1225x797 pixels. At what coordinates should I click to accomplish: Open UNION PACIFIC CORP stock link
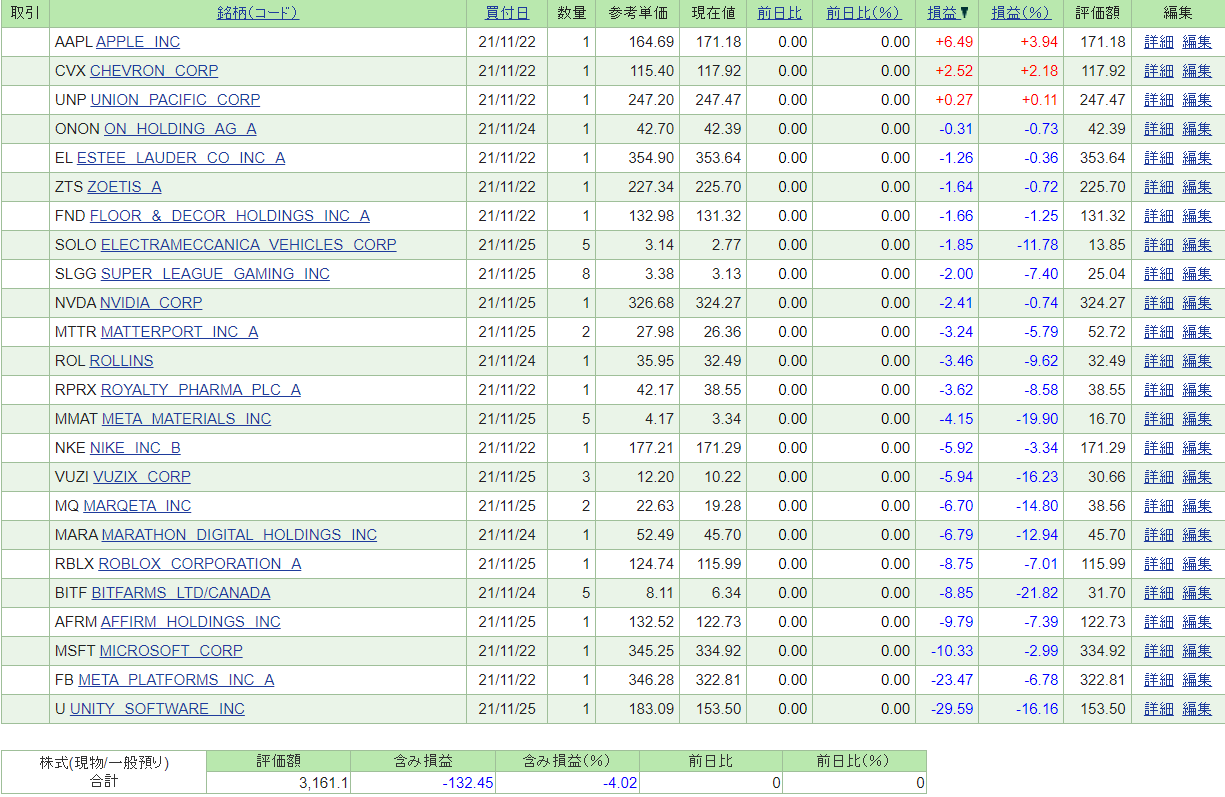point(175,100)
